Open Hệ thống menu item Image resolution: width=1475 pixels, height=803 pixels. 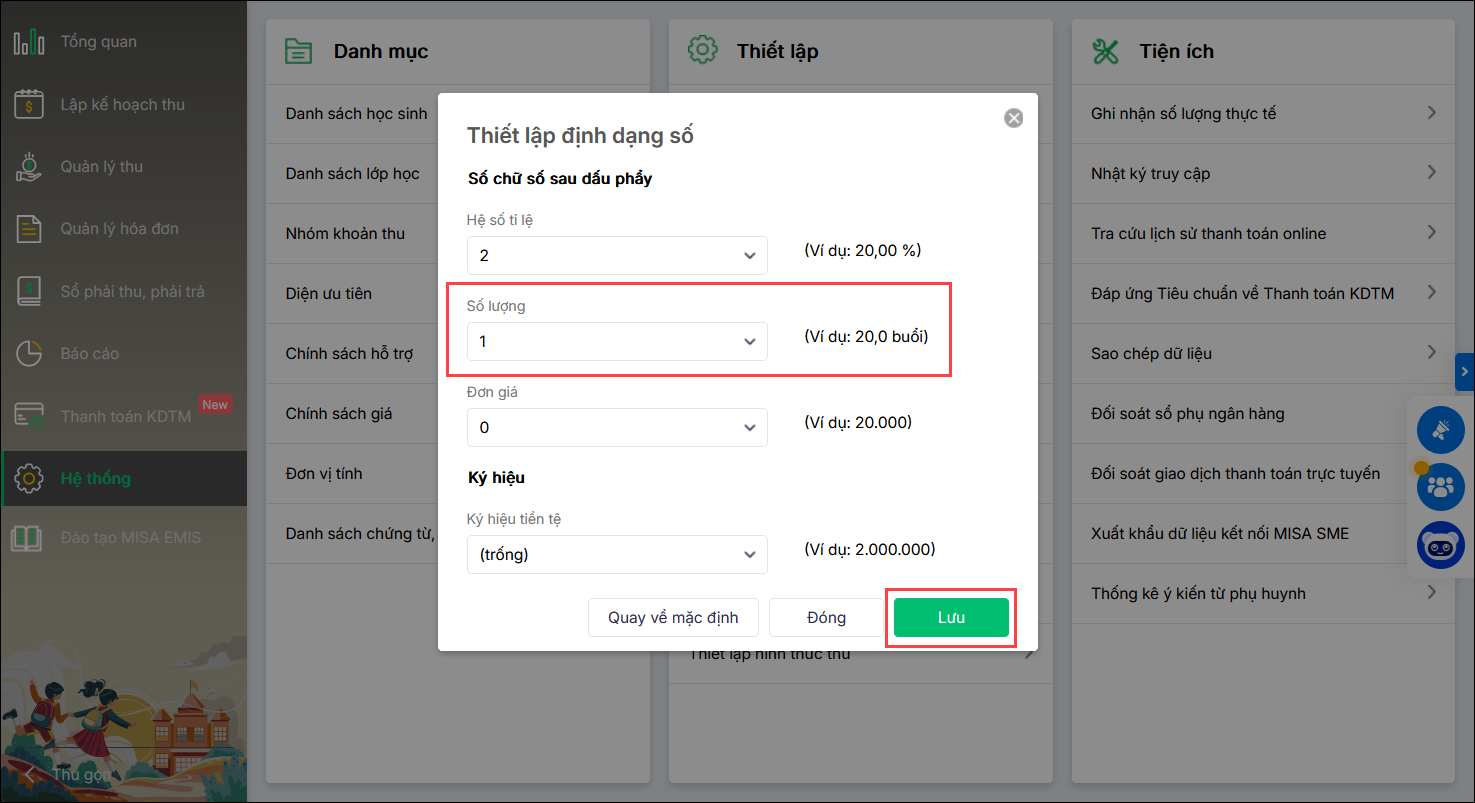pos(123,478)
